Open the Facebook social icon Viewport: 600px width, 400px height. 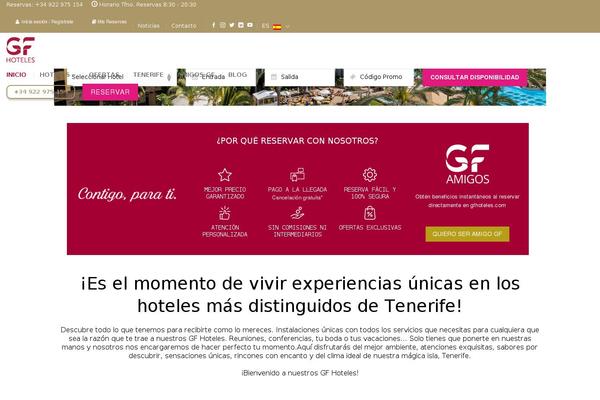coord(214,25)
